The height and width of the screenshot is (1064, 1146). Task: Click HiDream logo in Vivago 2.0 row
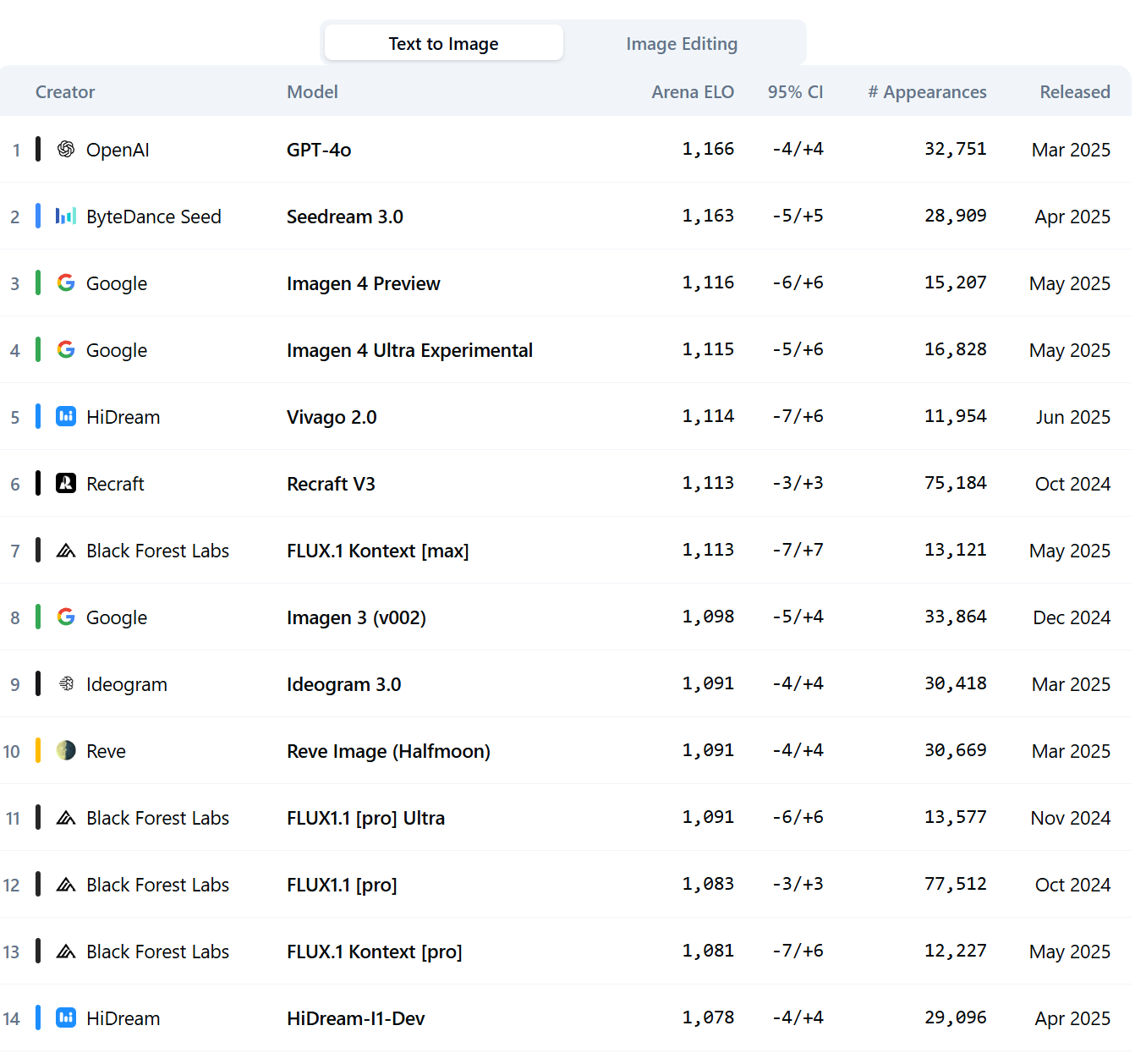[x=66, y=416]
